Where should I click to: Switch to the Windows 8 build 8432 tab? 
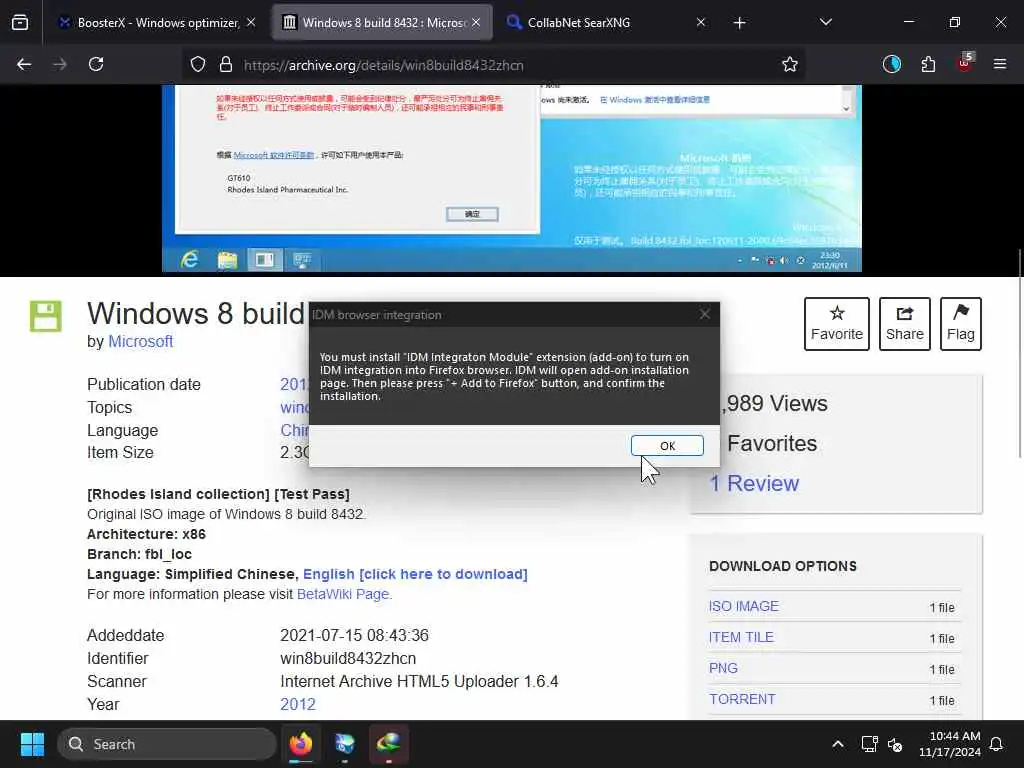382,22
